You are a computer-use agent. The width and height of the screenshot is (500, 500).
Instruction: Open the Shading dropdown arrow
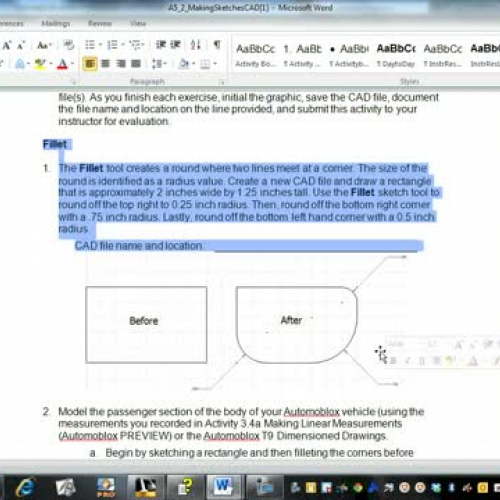pyautogui.click(x=194, y=63)
